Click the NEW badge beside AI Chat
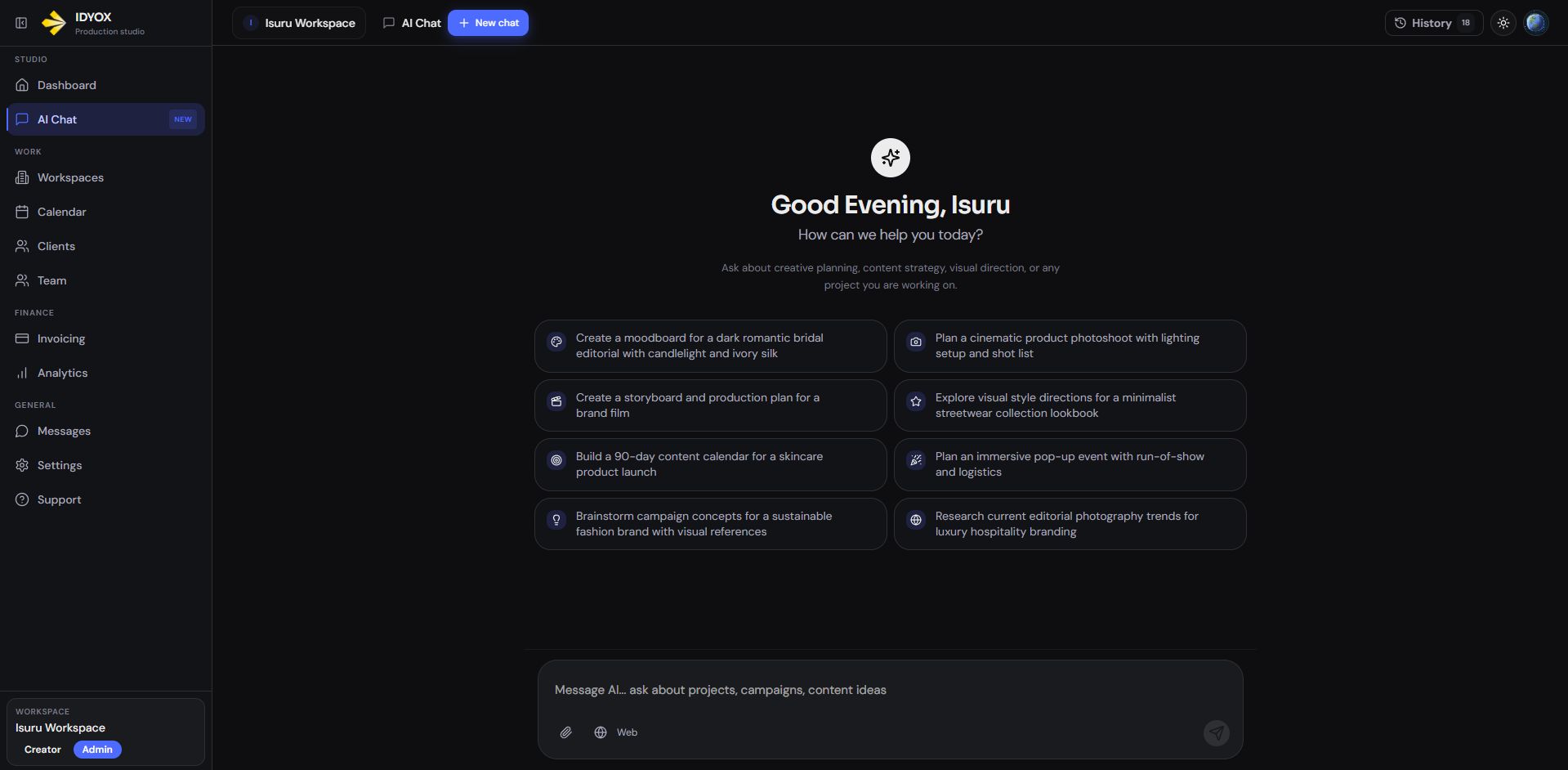The height and width of the screenshot is (770, 1568). (x=183, y=119)
